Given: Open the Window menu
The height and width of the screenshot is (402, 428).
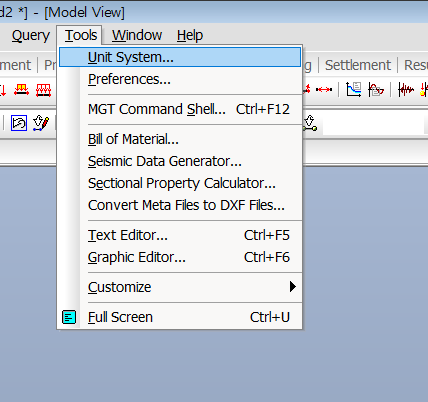Looking at the screenshot, I should pos(137,35).
